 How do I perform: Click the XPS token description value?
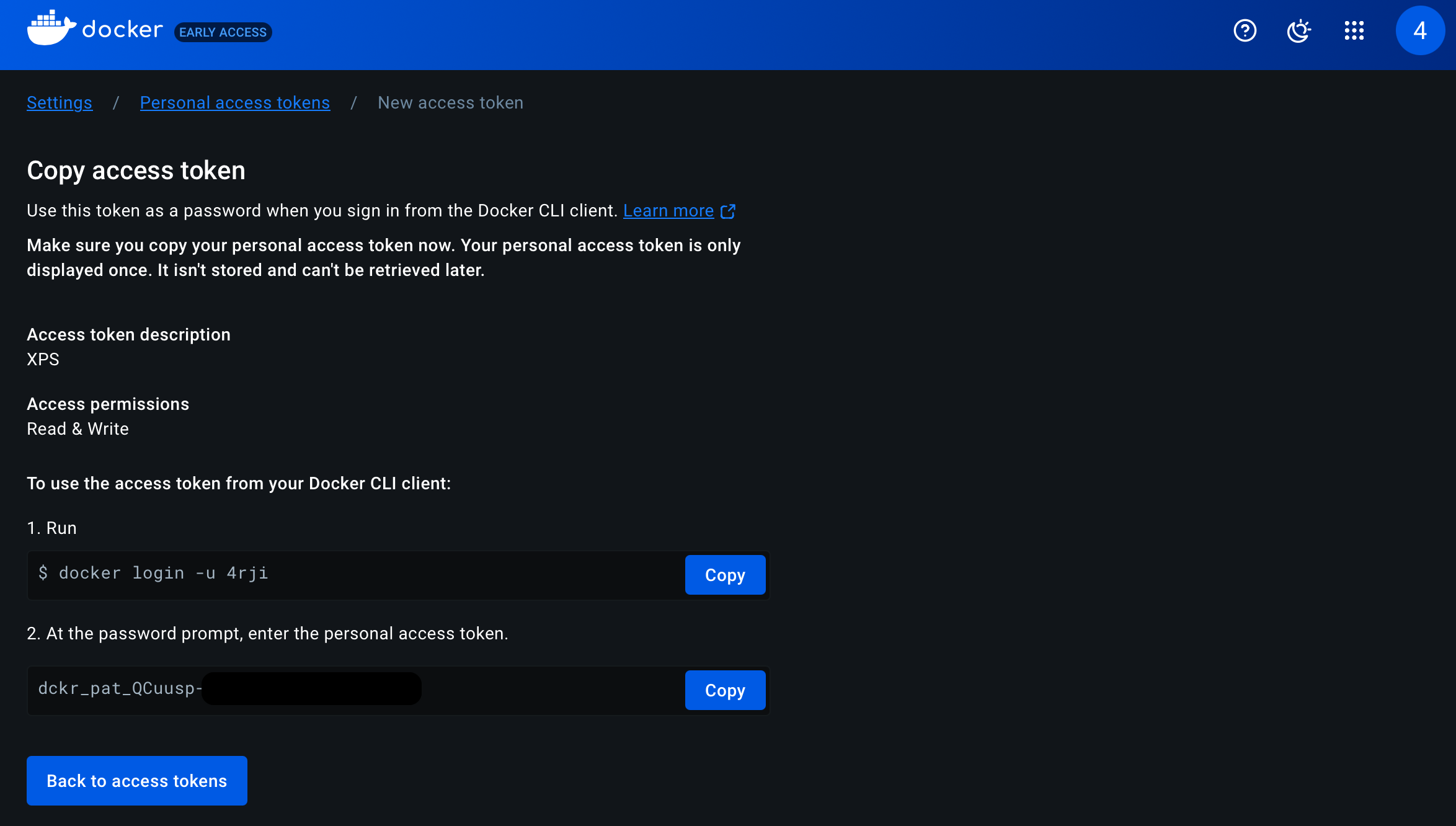43,360
